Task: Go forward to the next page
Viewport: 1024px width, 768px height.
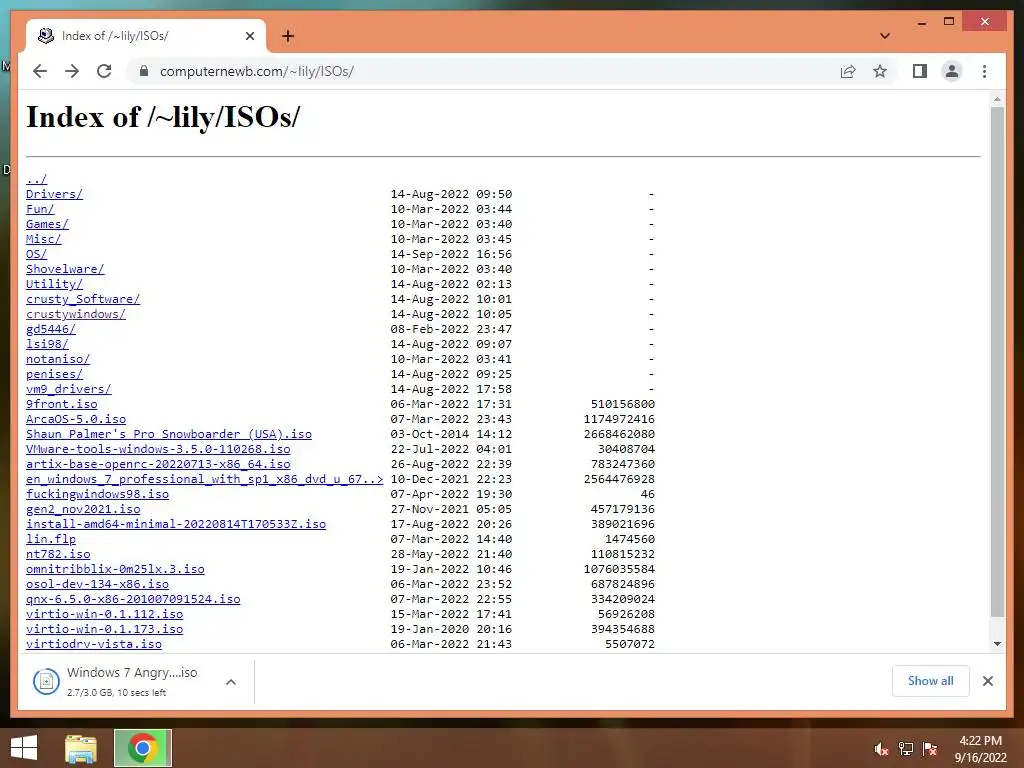Action: (72, 71)
